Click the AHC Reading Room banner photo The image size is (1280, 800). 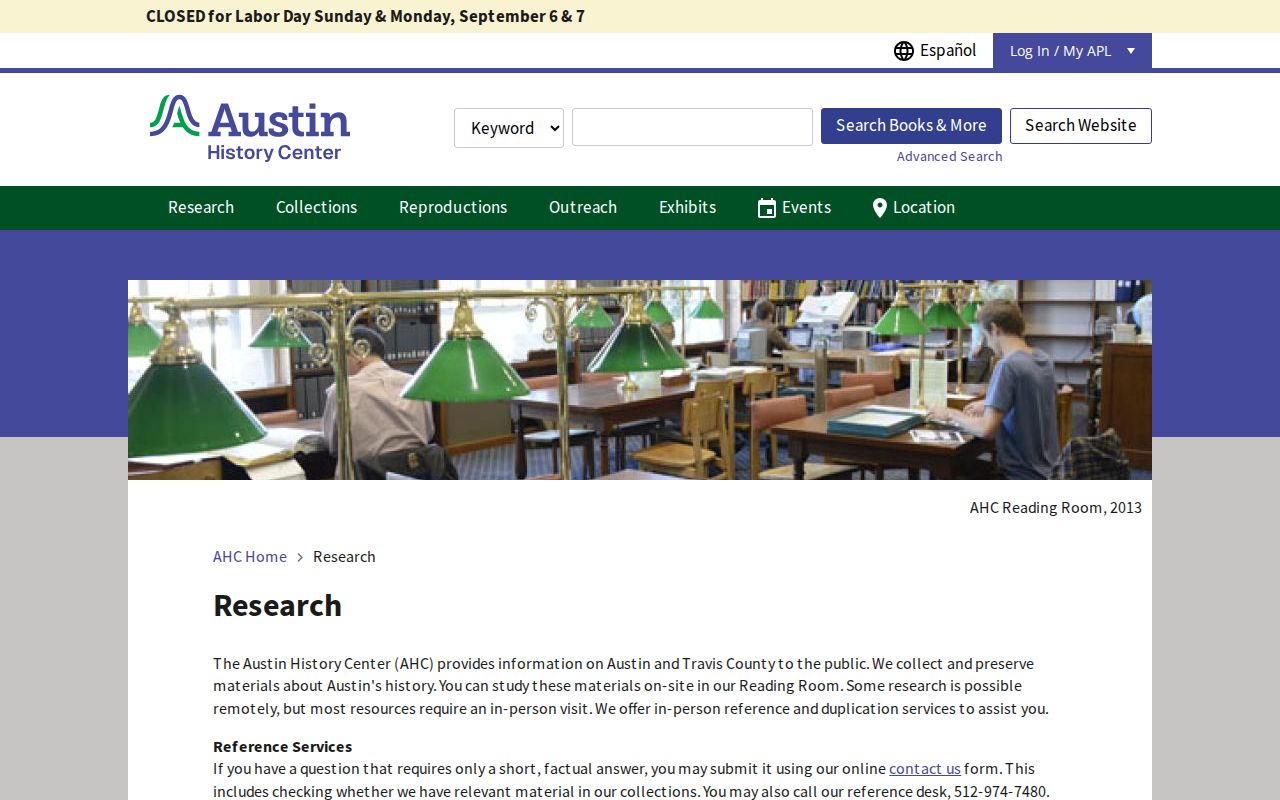click(640, 380)
